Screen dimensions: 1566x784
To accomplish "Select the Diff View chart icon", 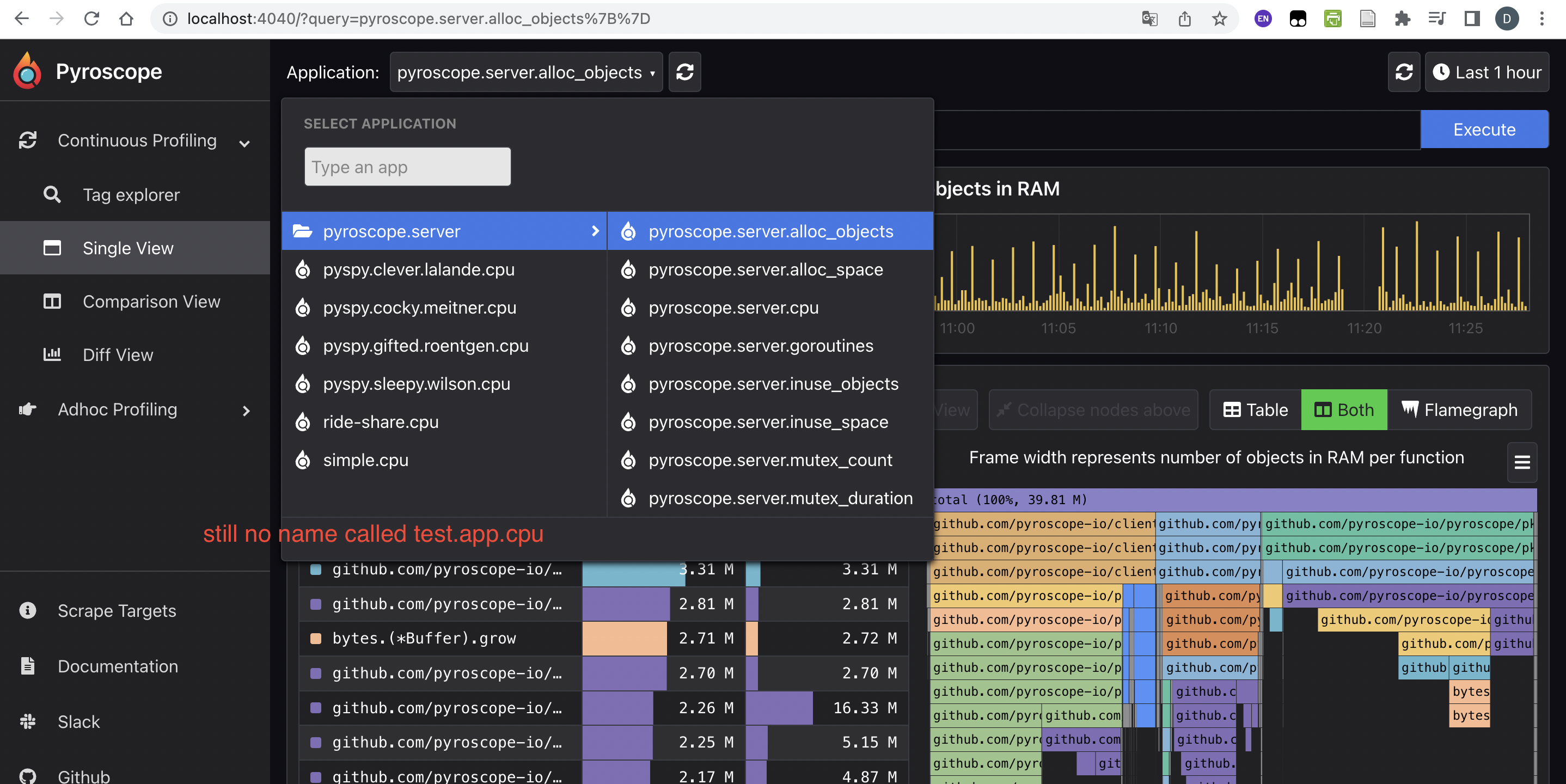I will [52, 354].
